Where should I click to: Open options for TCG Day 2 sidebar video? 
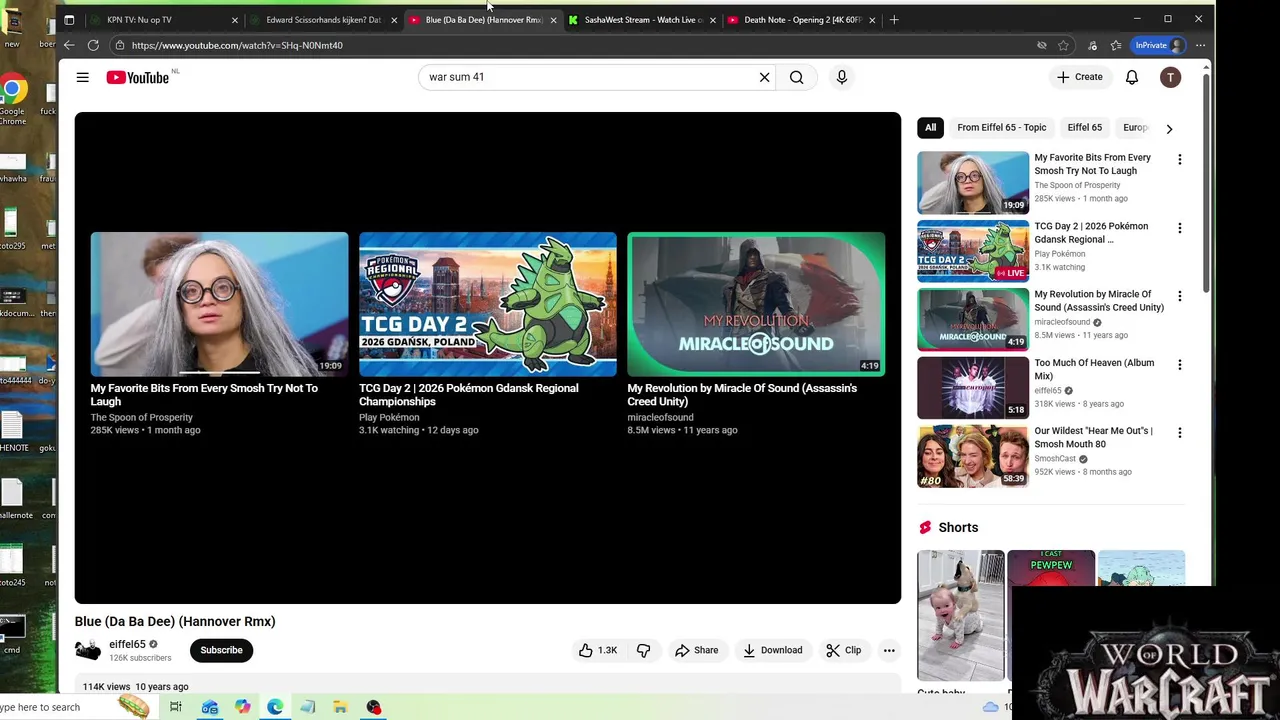pos(1179,228)
